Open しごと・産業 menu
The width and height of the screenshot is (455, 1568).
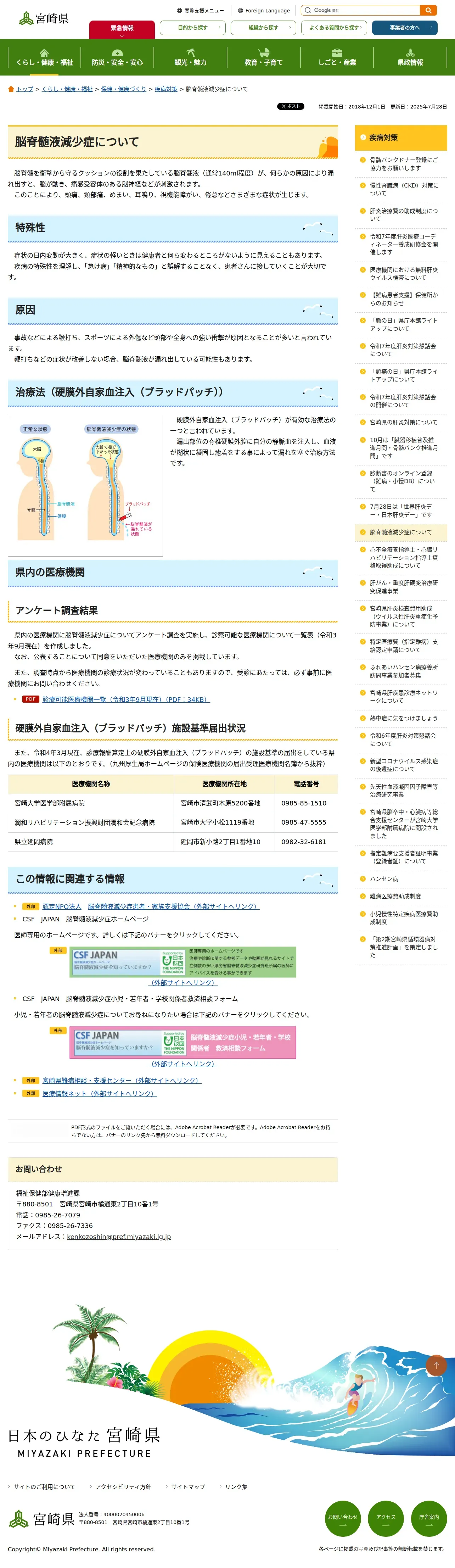pyautogui.click(x=337, y=57)
